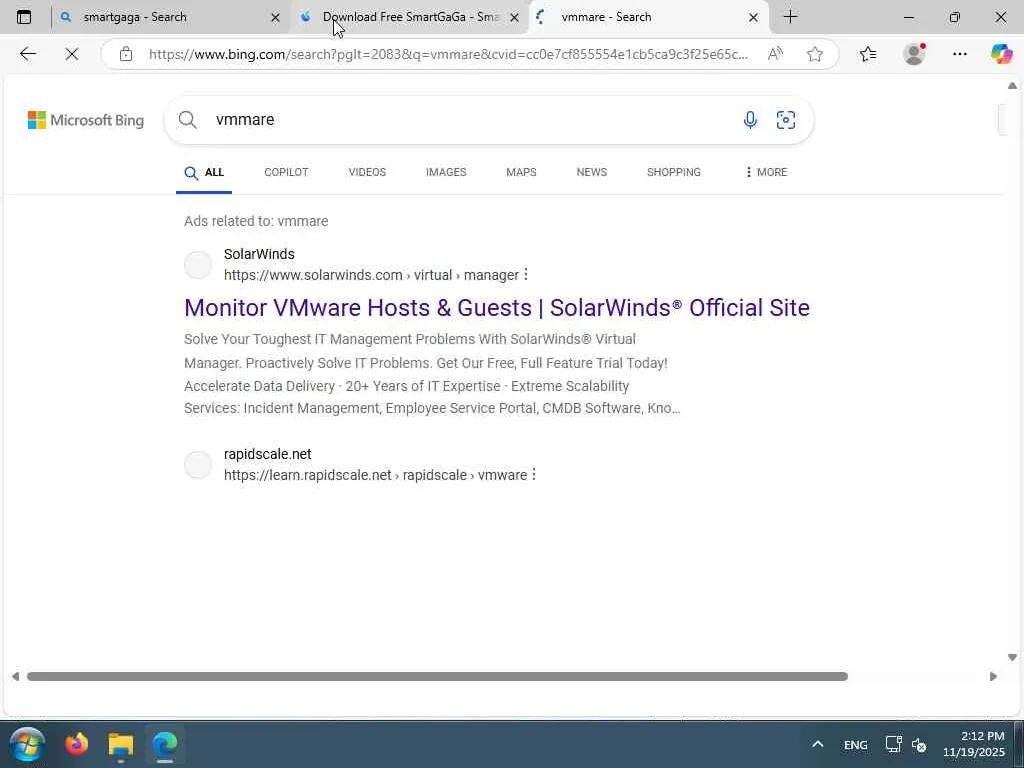1024x768 pixels.
Task: Open the Windows Start button
Action: pyautogui.click(x=27, y=744)
